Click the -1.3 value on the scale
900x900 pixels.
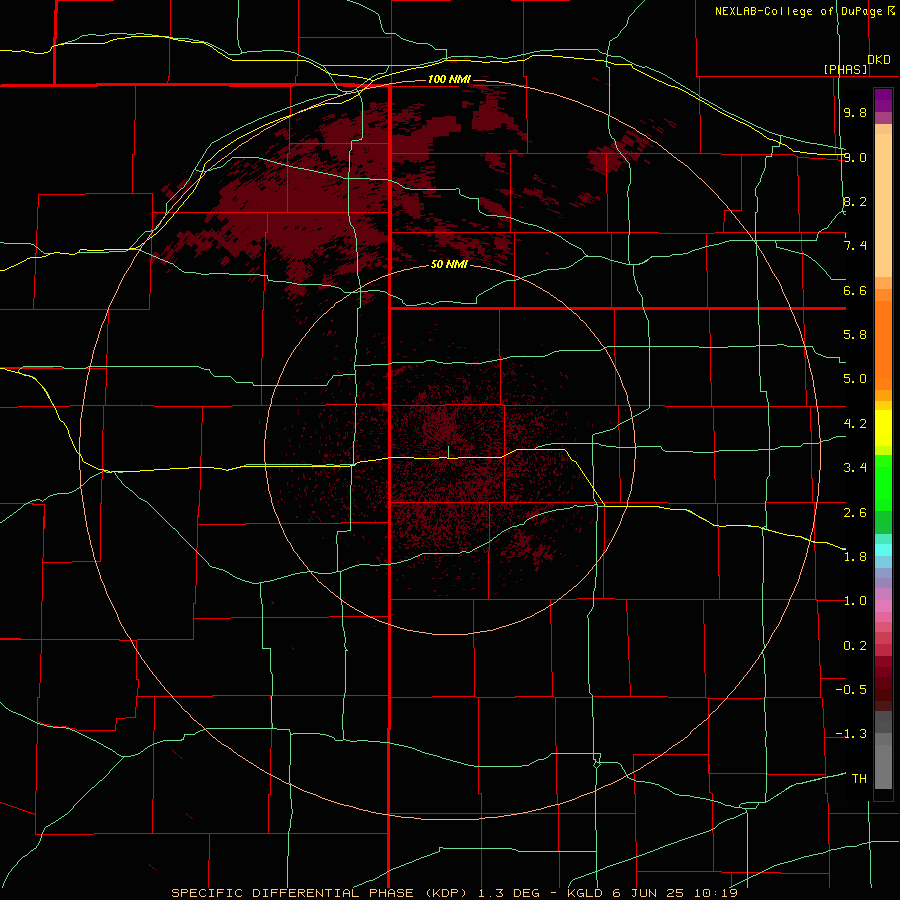click(851, 734)
